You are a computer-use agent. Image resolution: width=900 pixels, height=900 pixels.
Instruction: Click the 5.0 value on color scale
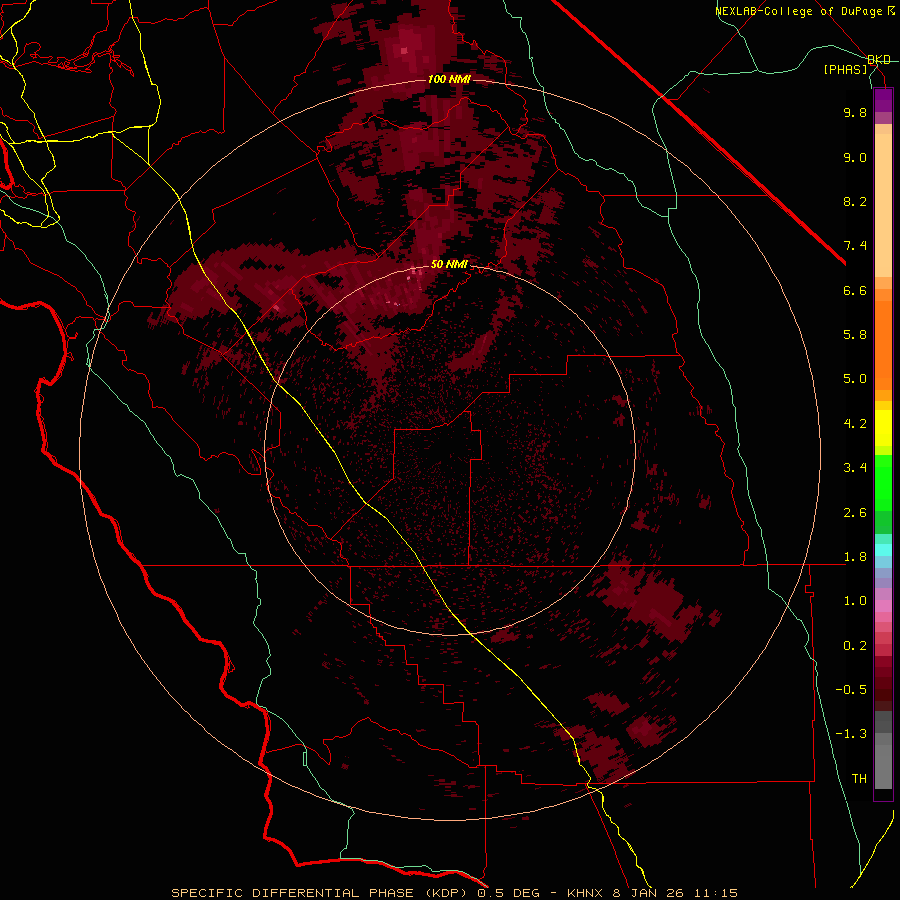pyautogui.click(x=855, y=379)
